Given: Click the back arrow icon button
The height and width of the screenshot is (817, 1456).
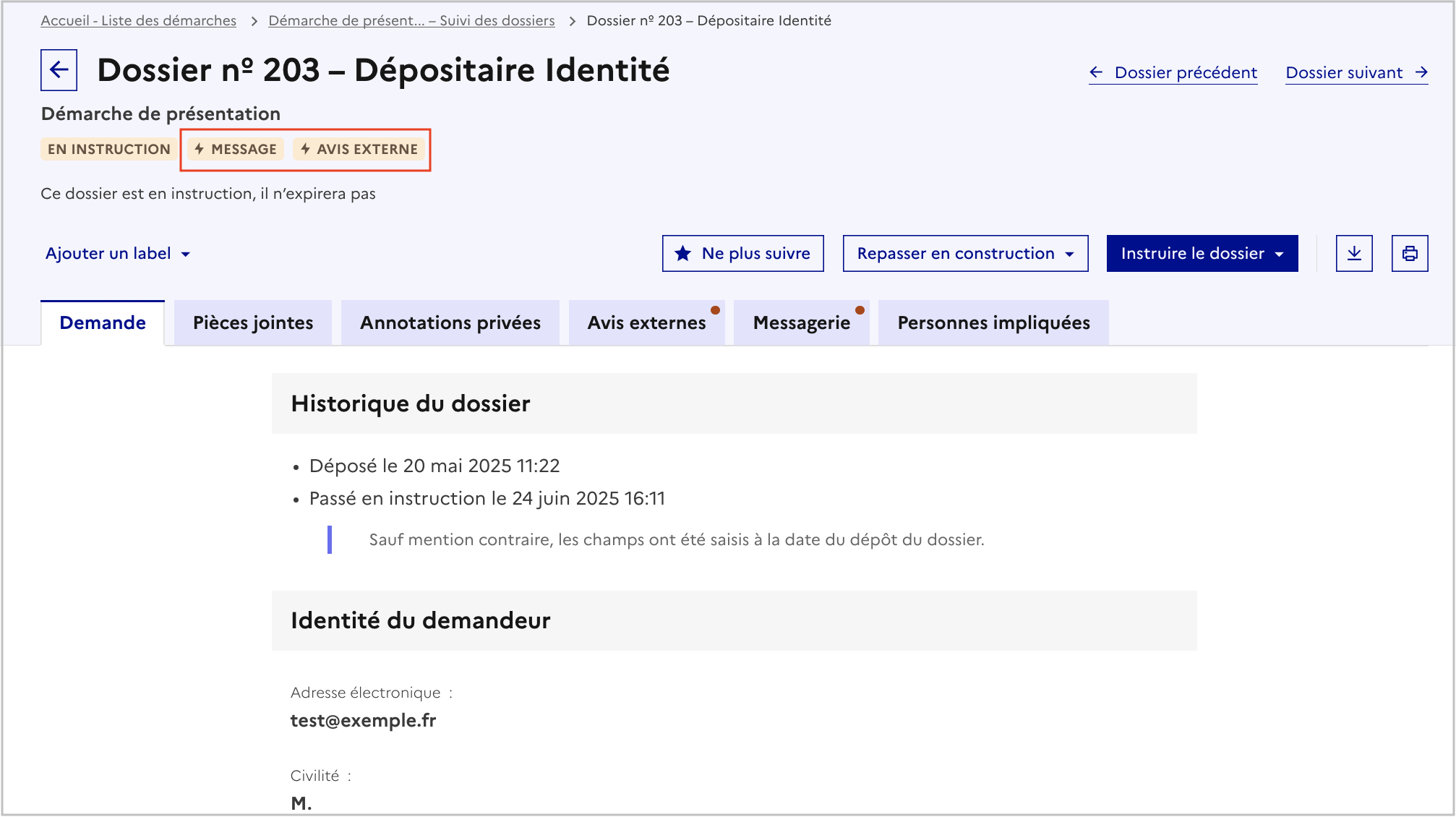Looking at the screenshot, I should click(59, 70).
